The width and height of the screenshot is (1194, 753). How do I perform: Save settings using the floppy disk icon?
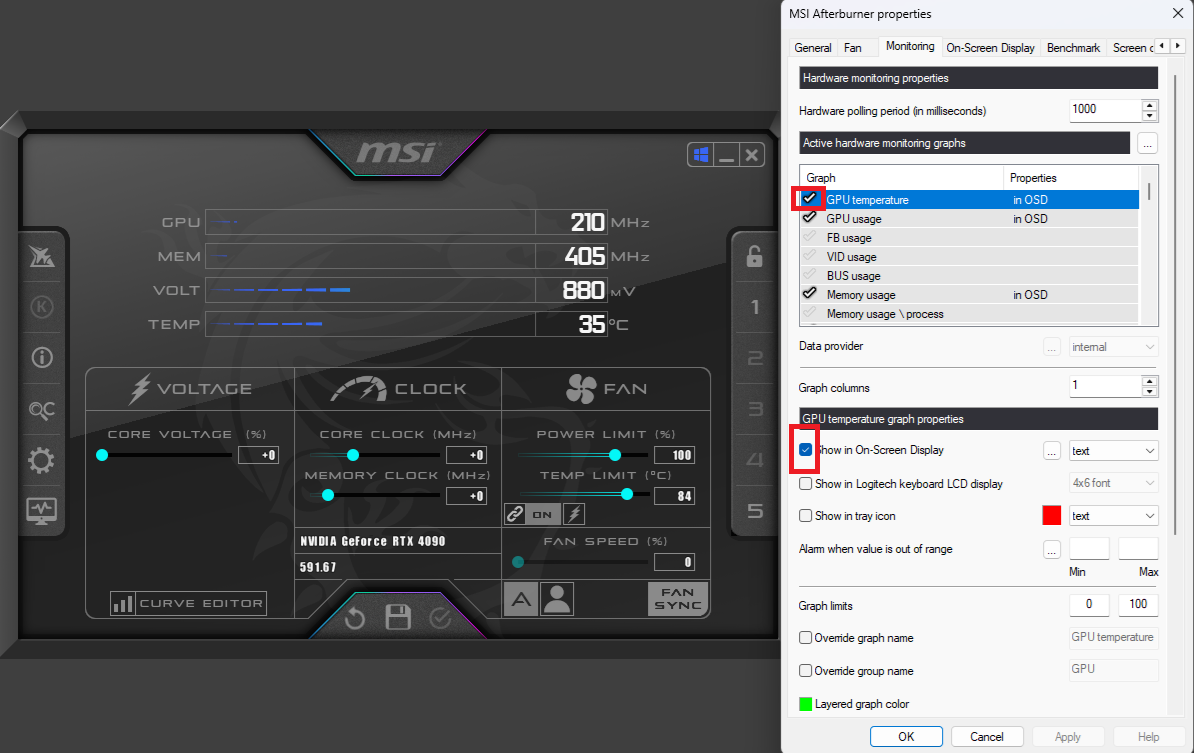click(x=398, y=618)
